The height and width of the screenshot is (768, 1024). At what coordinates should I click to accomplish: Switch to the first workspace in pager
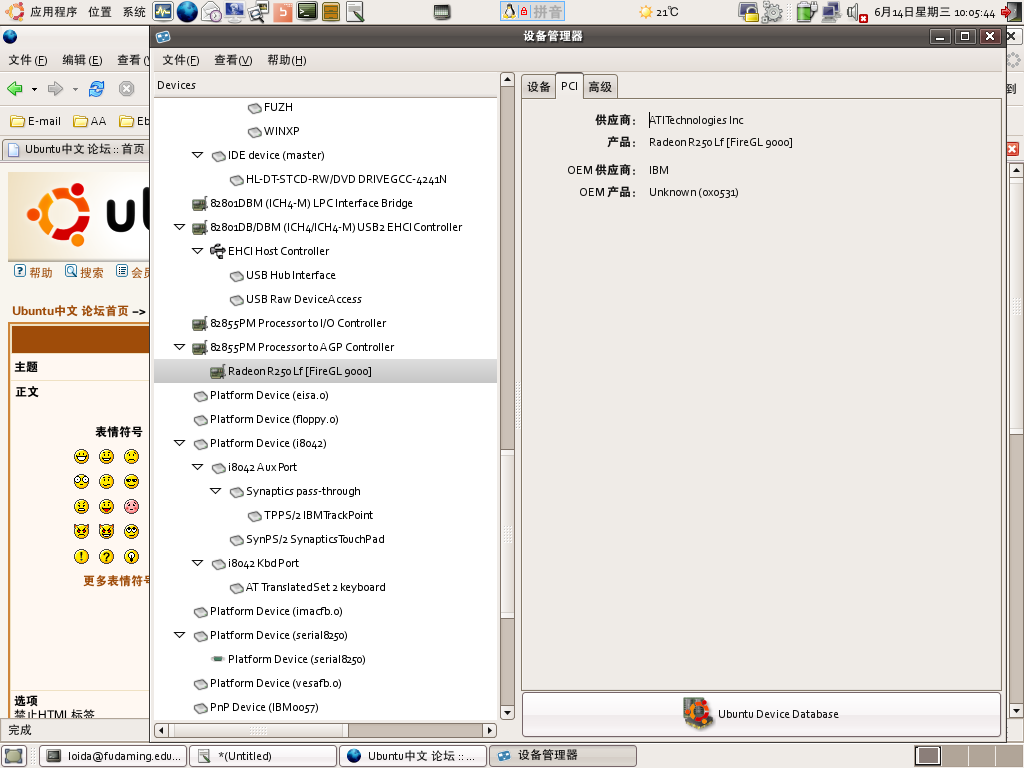tap(927, 756)
